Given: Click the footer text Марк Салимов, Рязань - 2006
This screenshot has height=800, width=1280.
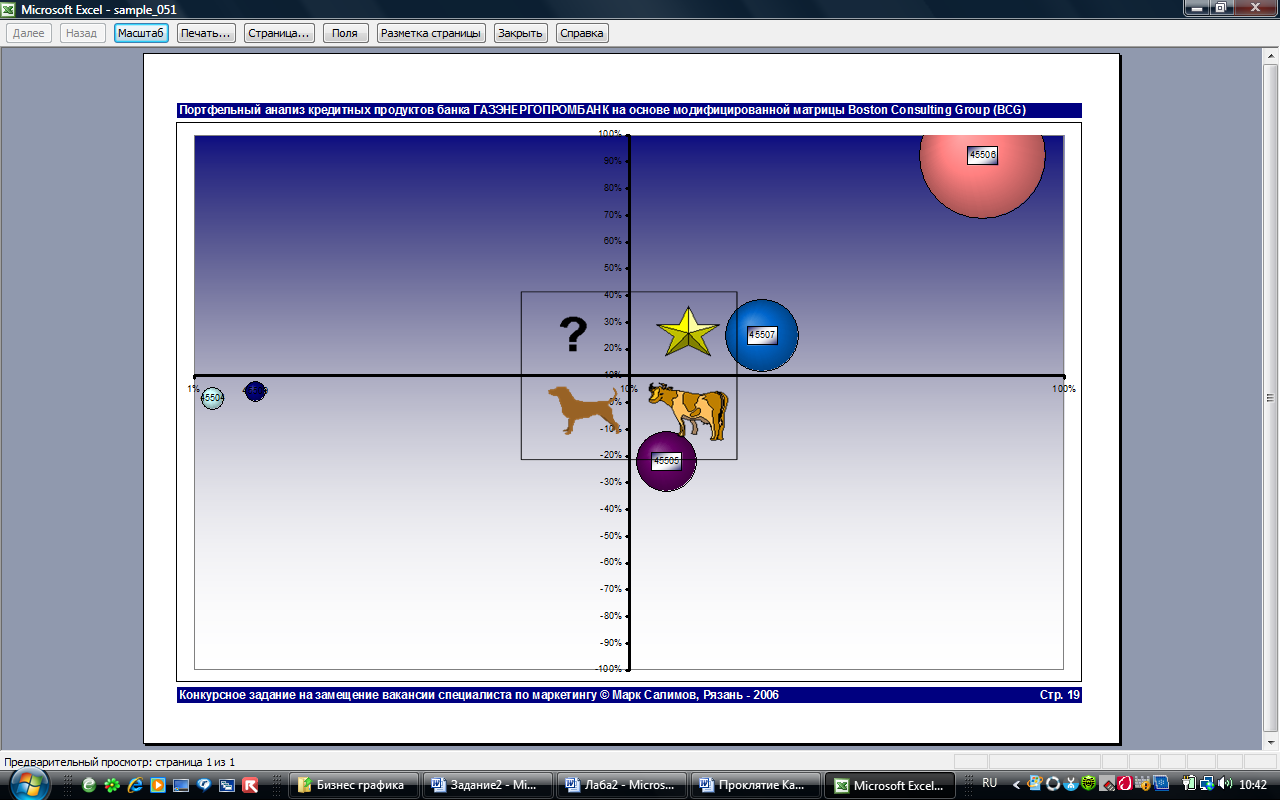Looking at the screenshot, I should [694, 694].
